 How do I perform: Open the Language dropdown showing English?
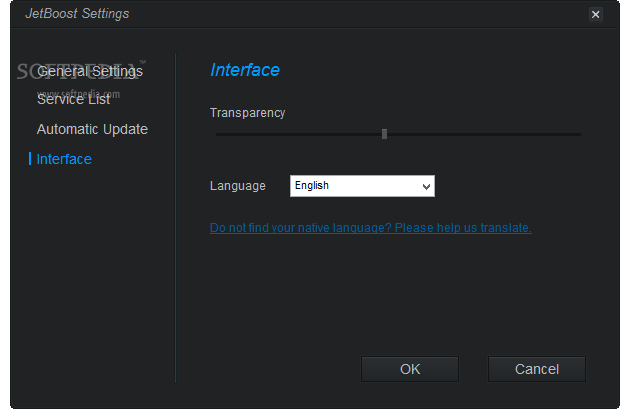pos(362,186)
